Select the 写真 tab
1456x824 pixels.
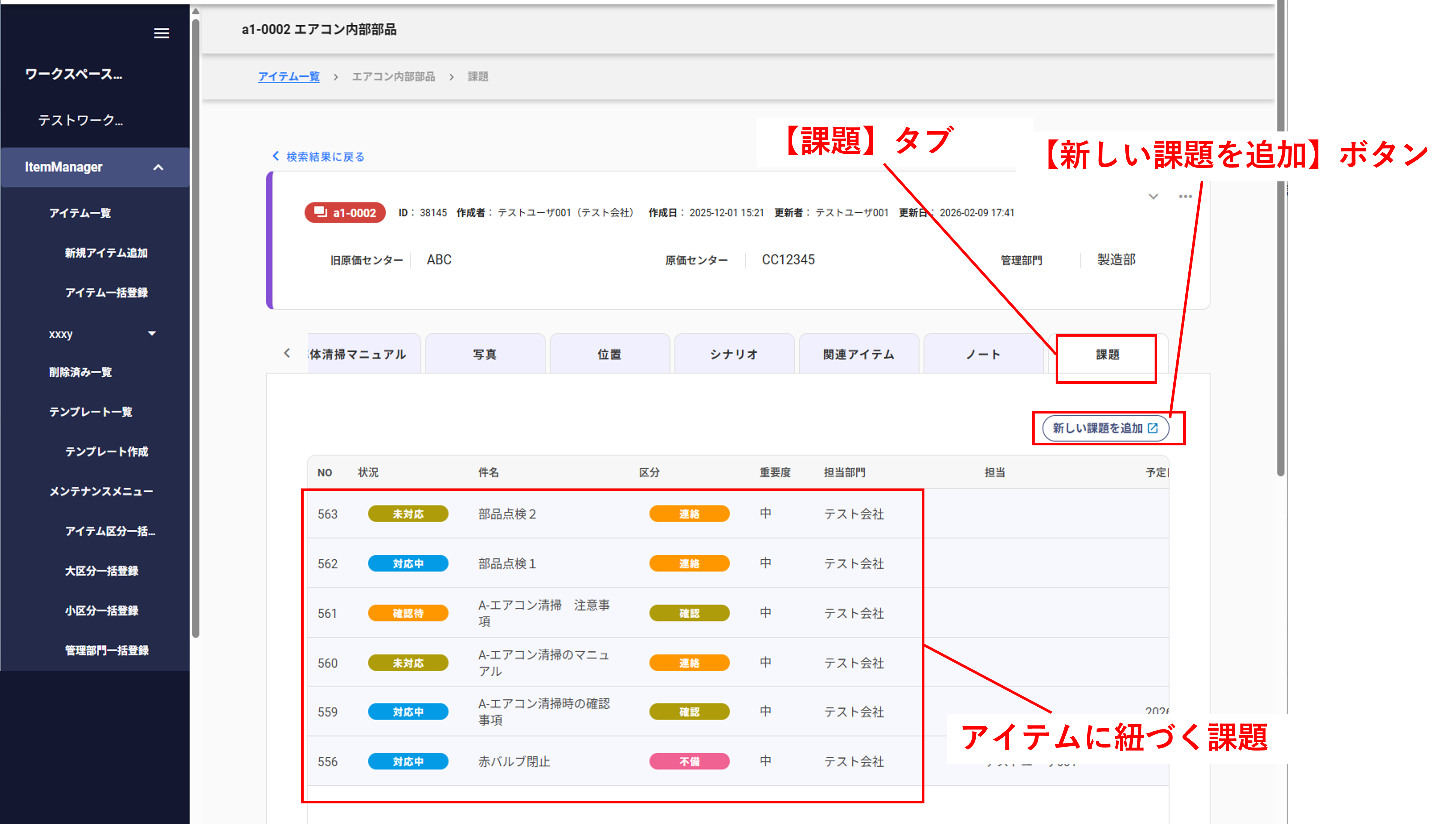point(484,355)
